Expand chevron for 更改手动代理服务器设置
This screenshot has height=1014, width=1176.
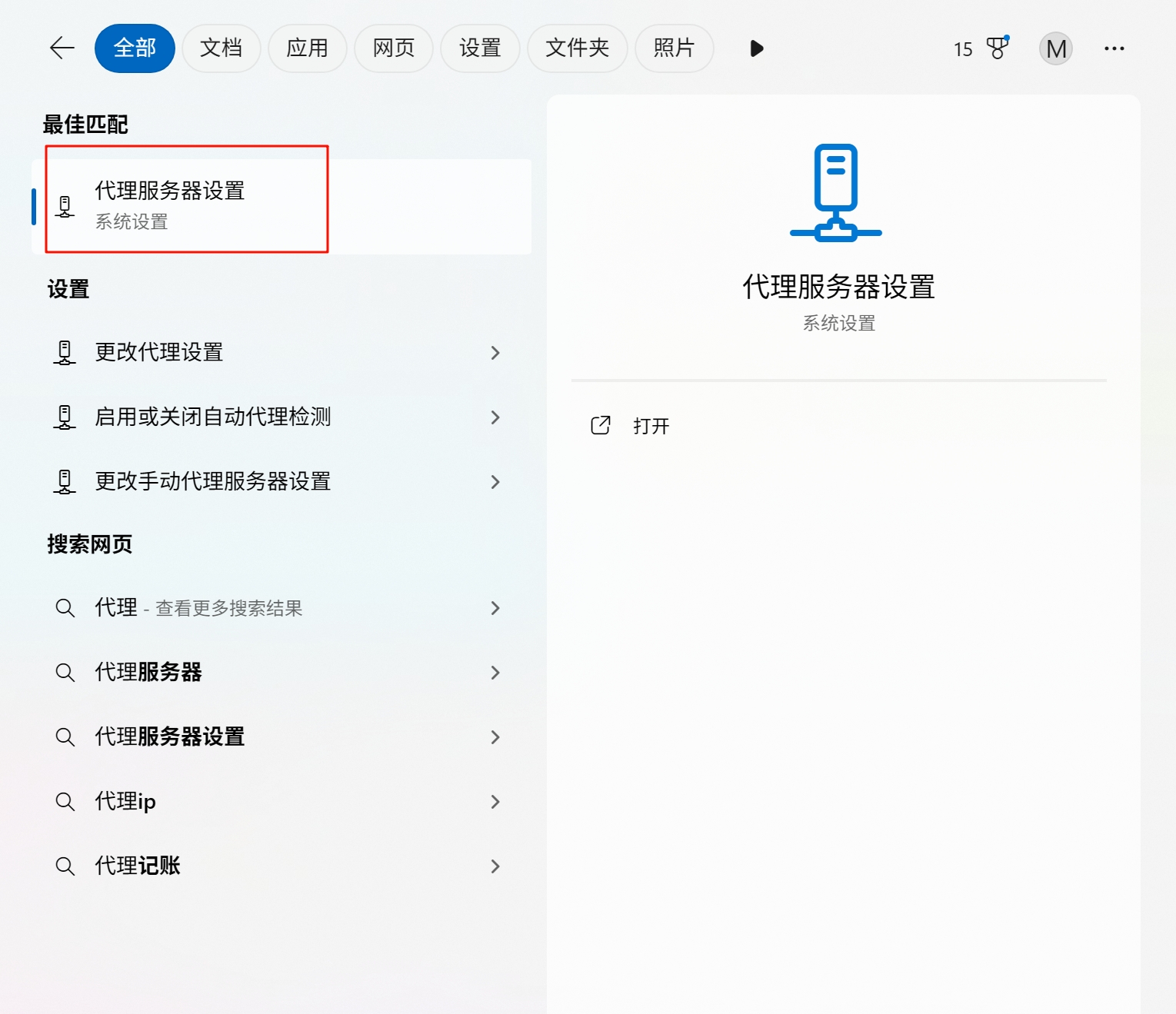[x=495, y=482]
